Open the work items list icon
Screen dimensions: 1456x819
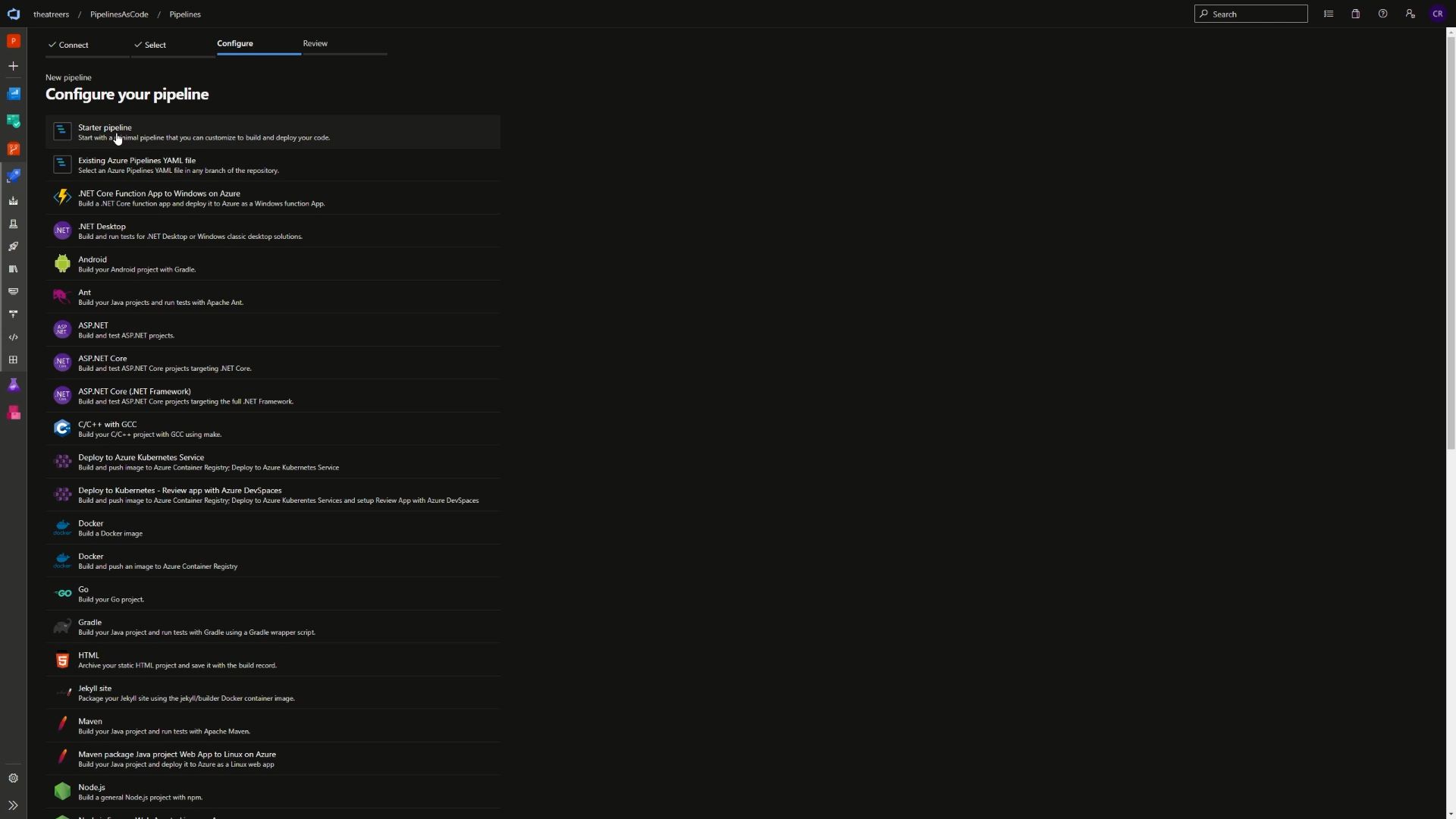click(1329, 14)
